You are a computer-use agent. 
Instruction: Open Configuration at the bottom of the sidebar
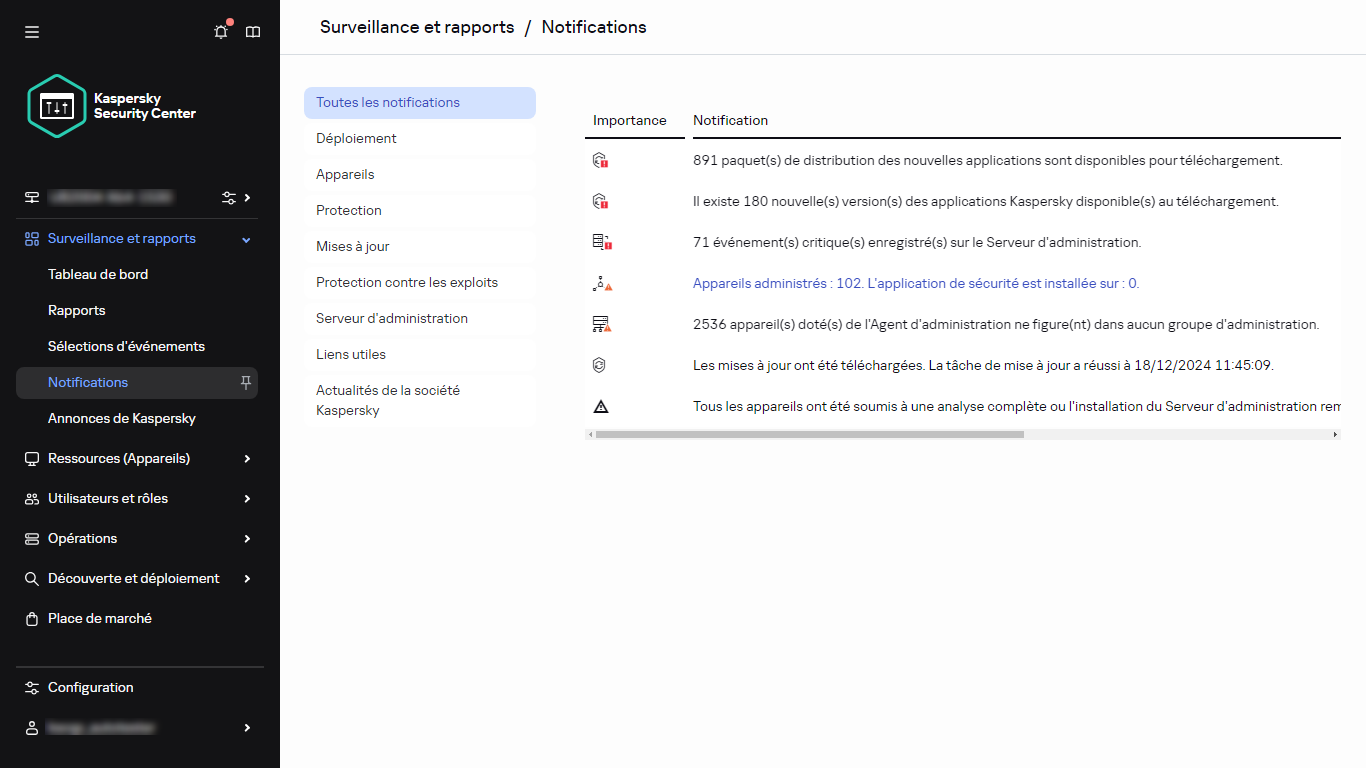tap(90, 687)
